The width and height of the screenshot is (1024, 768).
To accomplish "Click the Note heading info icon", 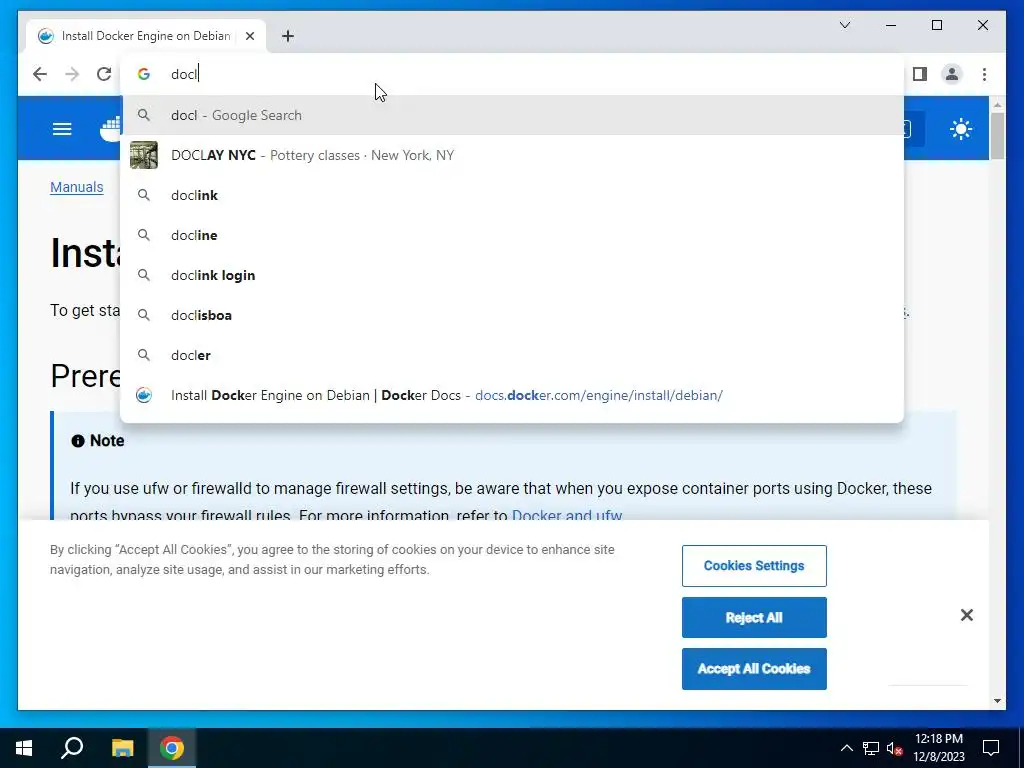I will [78, 441].
